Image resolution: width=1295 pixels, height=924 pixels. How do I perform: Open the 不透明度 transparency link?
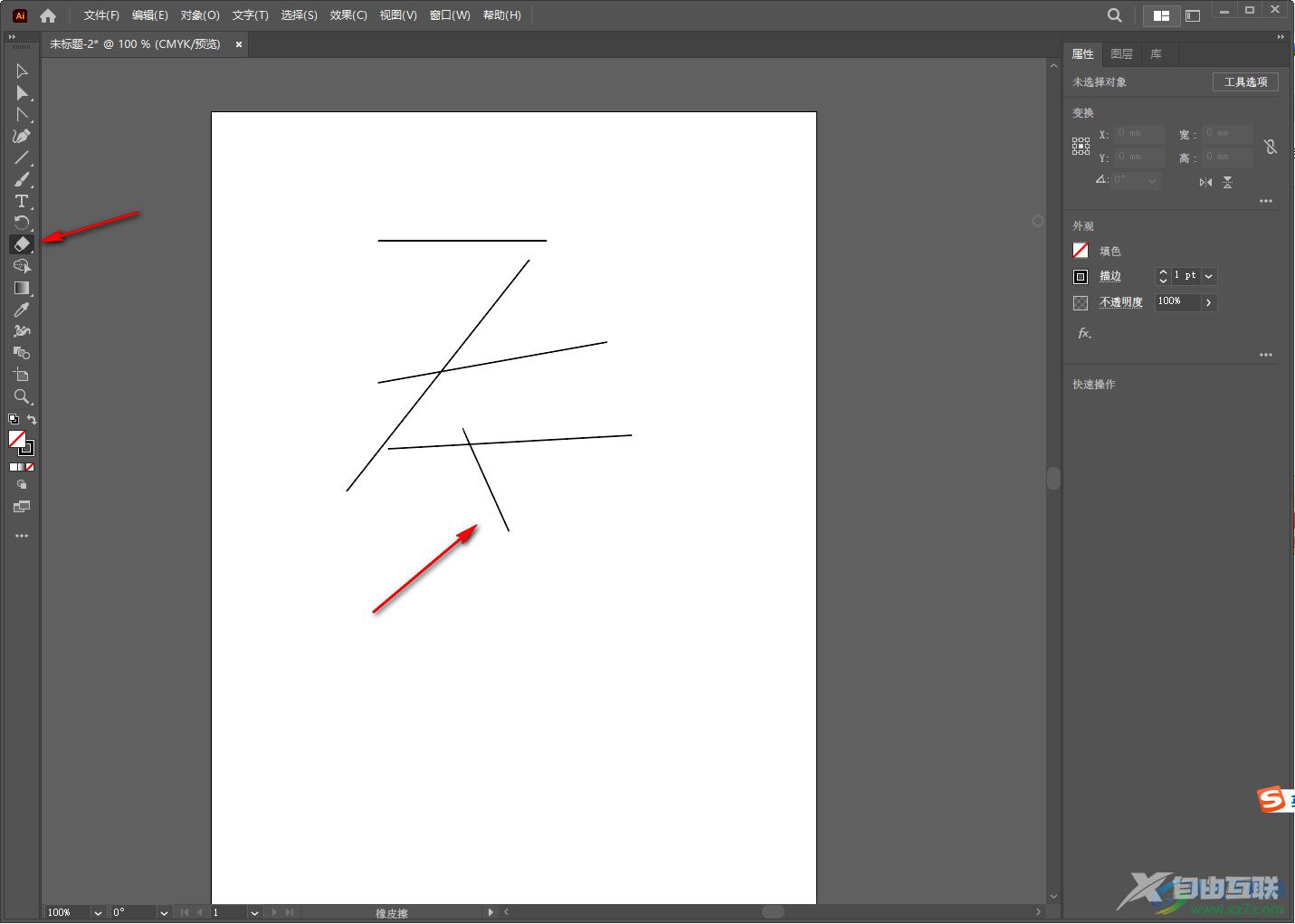pos(1120,302)
